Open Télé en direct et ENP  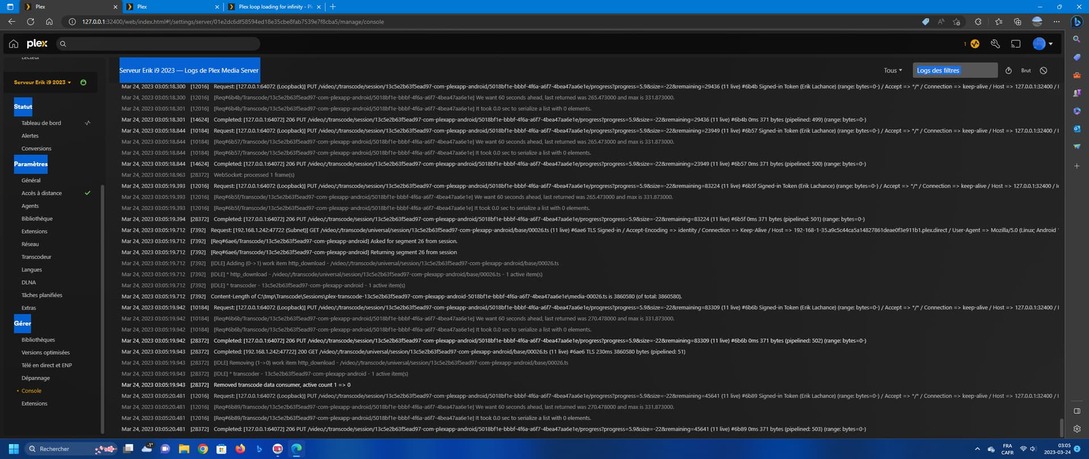[x=47, y=365]
